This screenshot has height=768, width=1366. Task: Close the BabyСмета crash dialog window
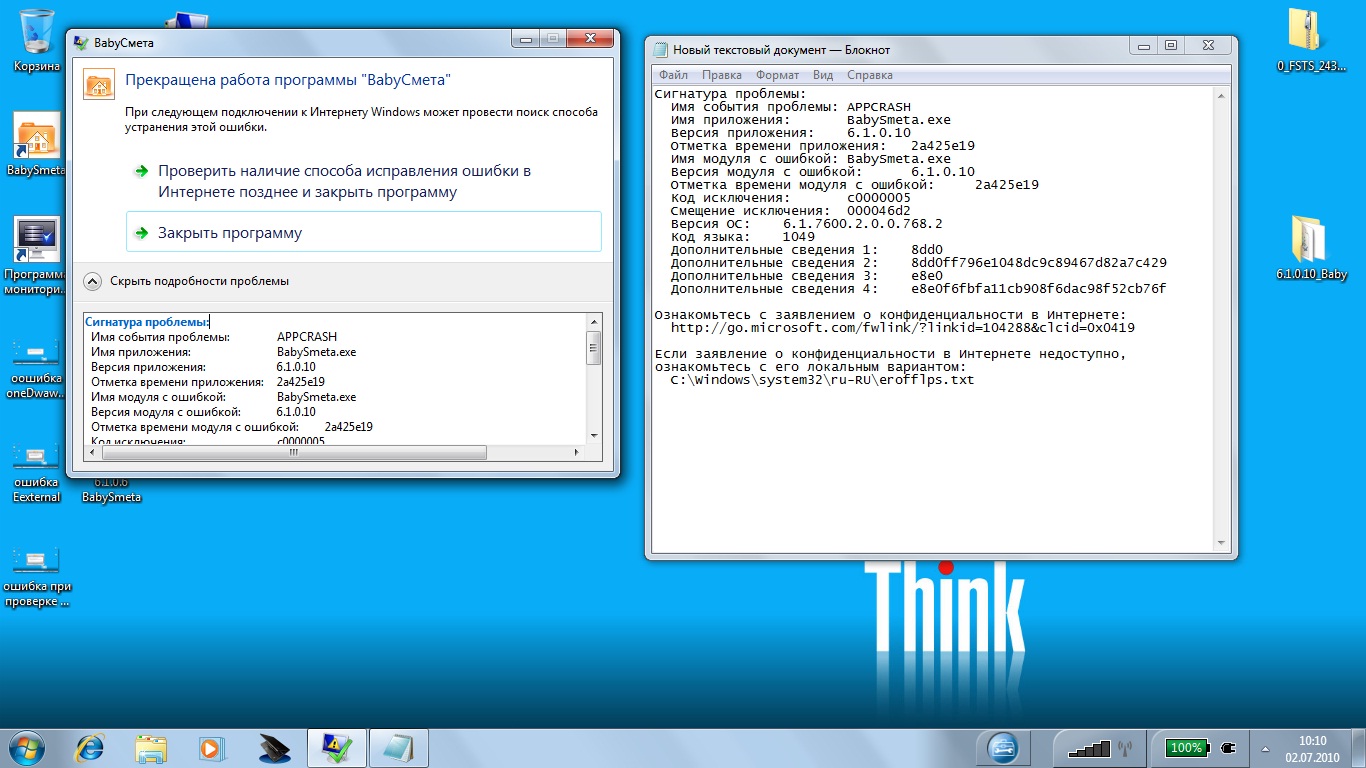(x=588, y=39)
